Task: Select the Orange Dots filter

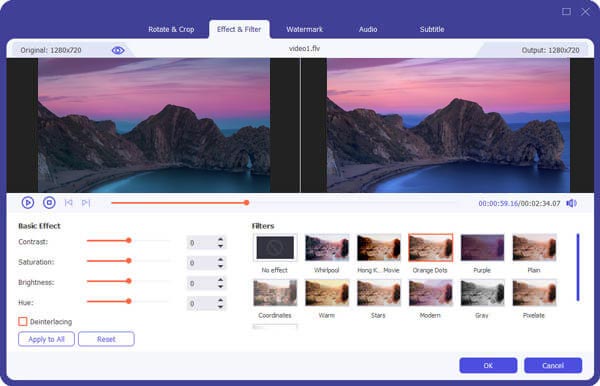Action: 430,248
